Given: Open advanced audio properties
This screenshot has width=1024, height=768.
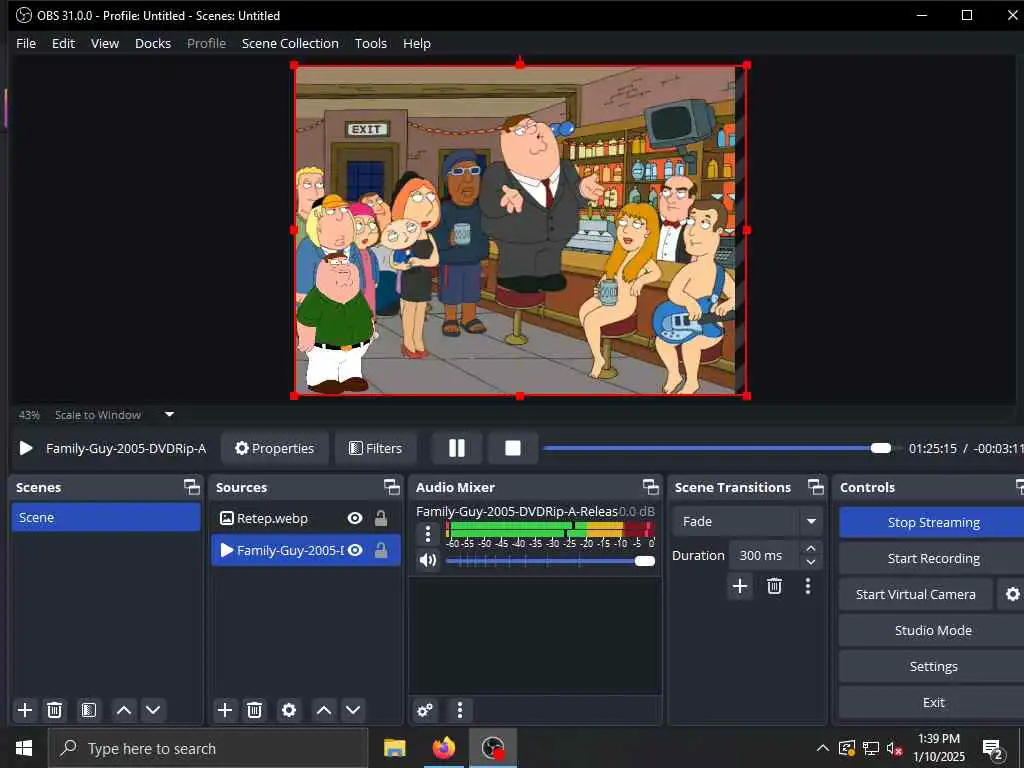Looking at the screenshot, I should pos(425,710).
